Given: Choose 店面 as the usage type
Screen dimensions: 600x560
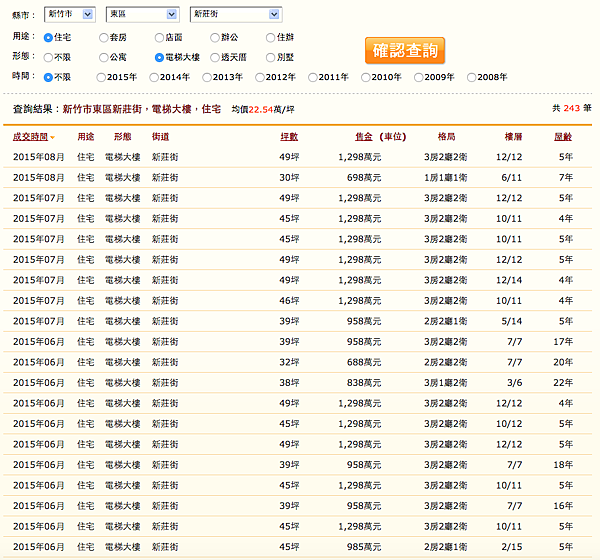Looking at the screenshot, I should point(160,37).
